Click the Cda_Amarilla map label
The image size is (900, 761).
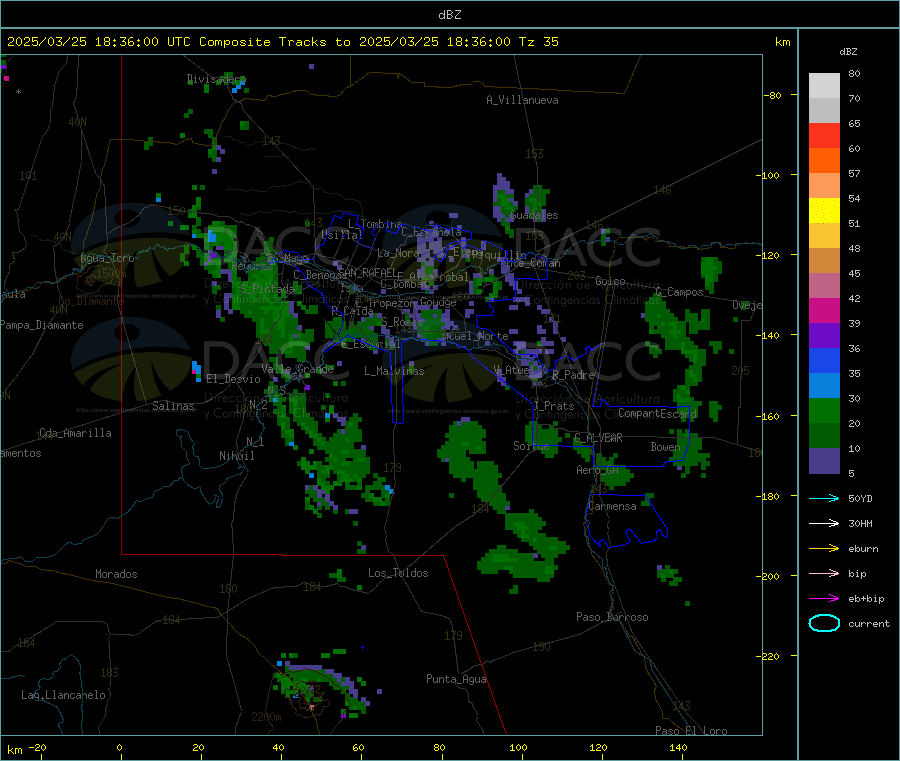coord(75,433)
